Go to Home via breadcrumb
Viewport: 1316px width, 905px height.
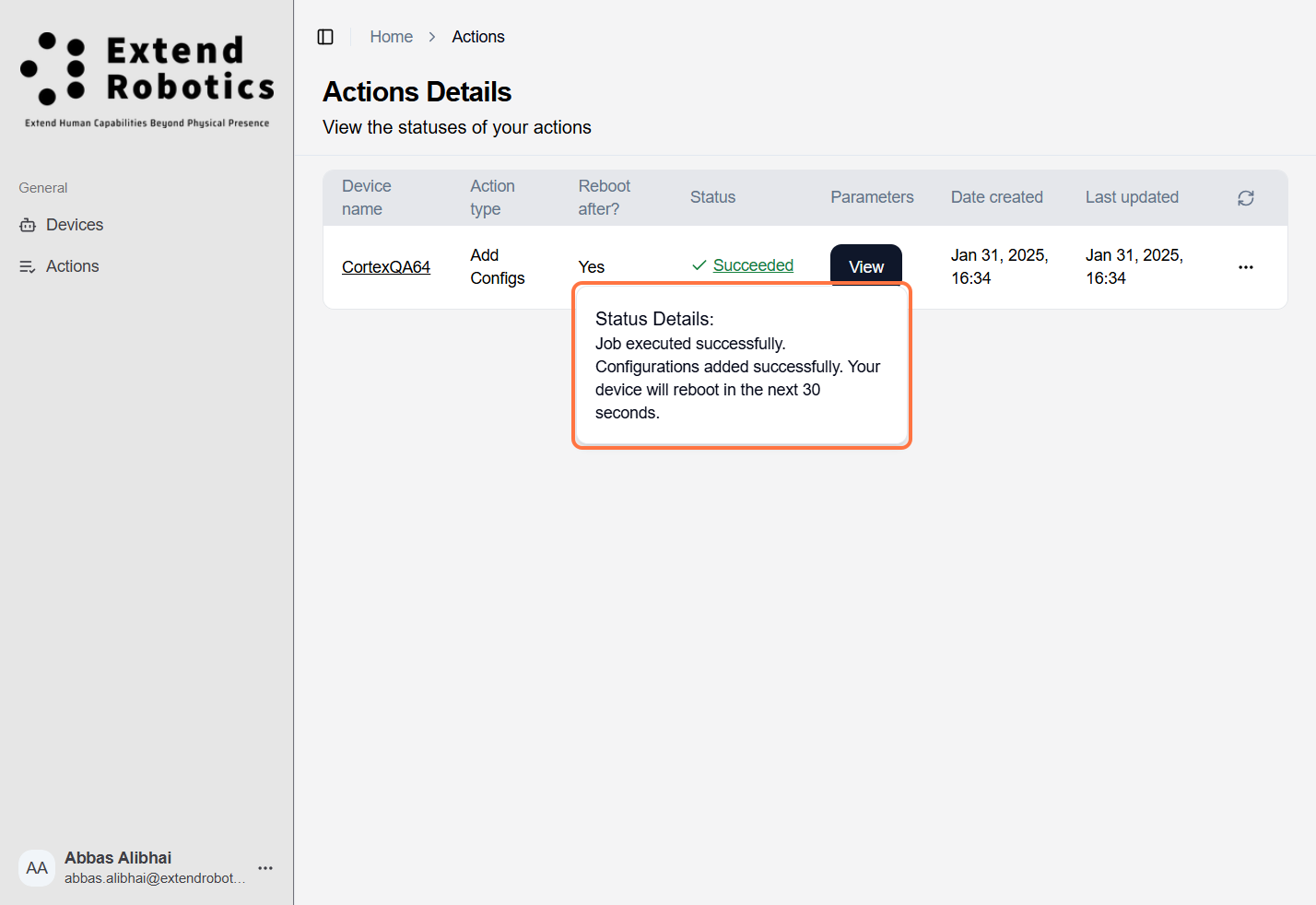pos(391,37)
